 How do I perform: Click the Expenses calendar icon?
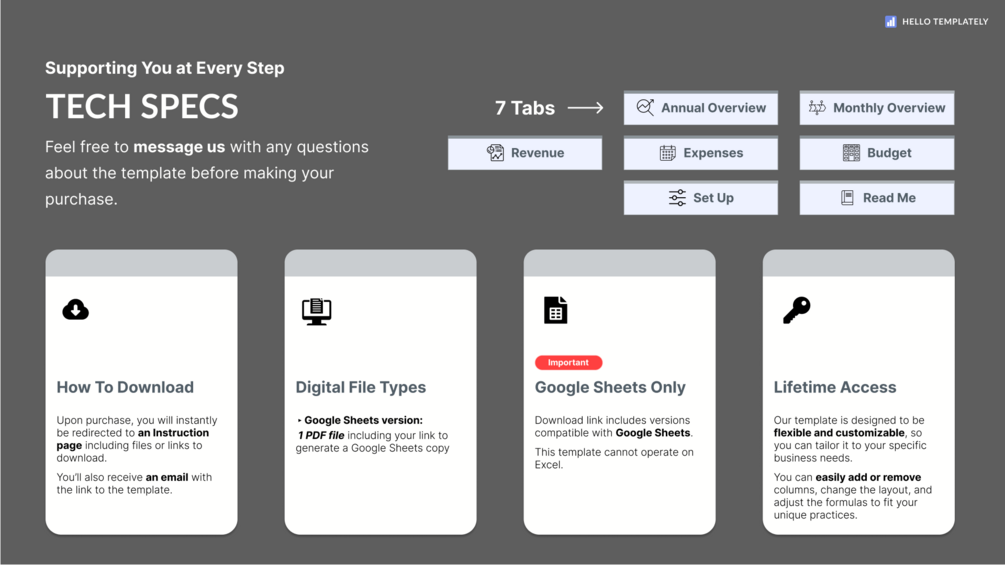(667, 152)
